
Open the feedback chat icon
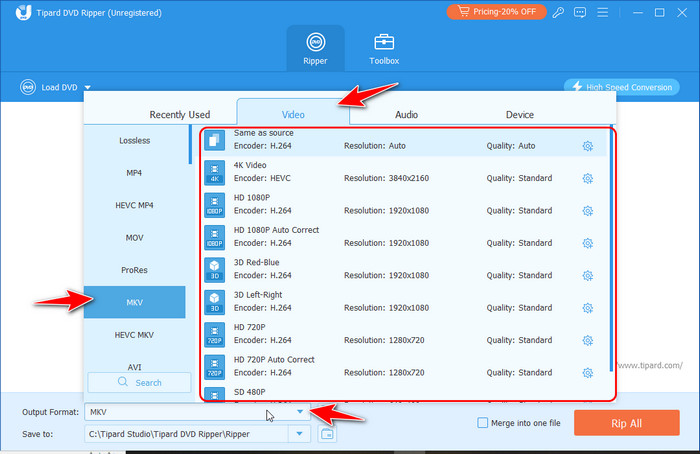coord(580,12)
